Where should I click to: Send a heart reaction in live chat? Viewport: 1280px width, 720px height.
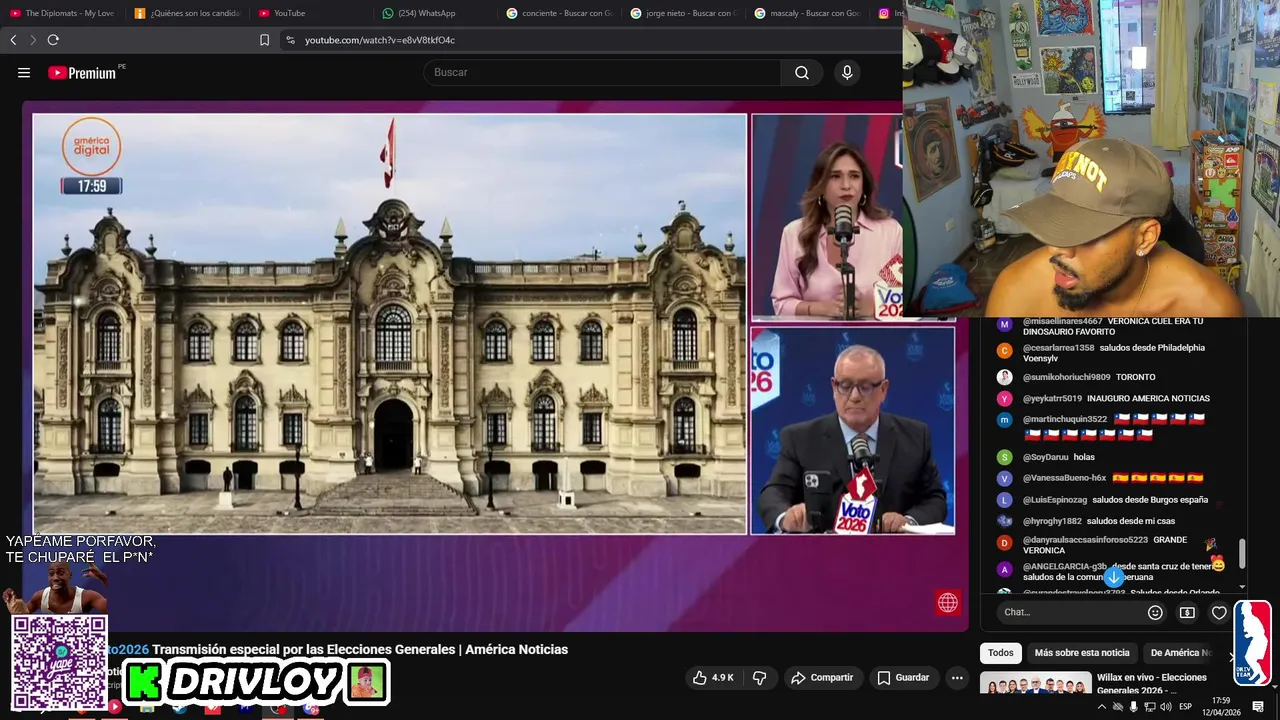point(1219,612)
